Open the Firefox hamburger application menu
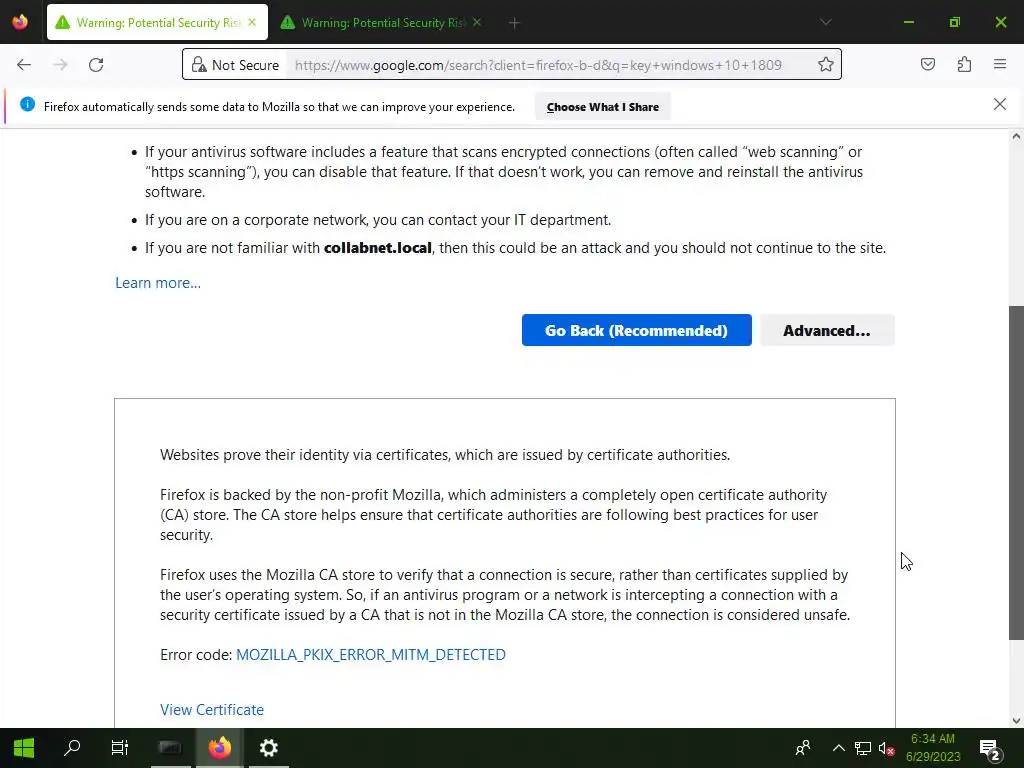This screenshot has width=1024, height=768. click(x=1000, y=64)
